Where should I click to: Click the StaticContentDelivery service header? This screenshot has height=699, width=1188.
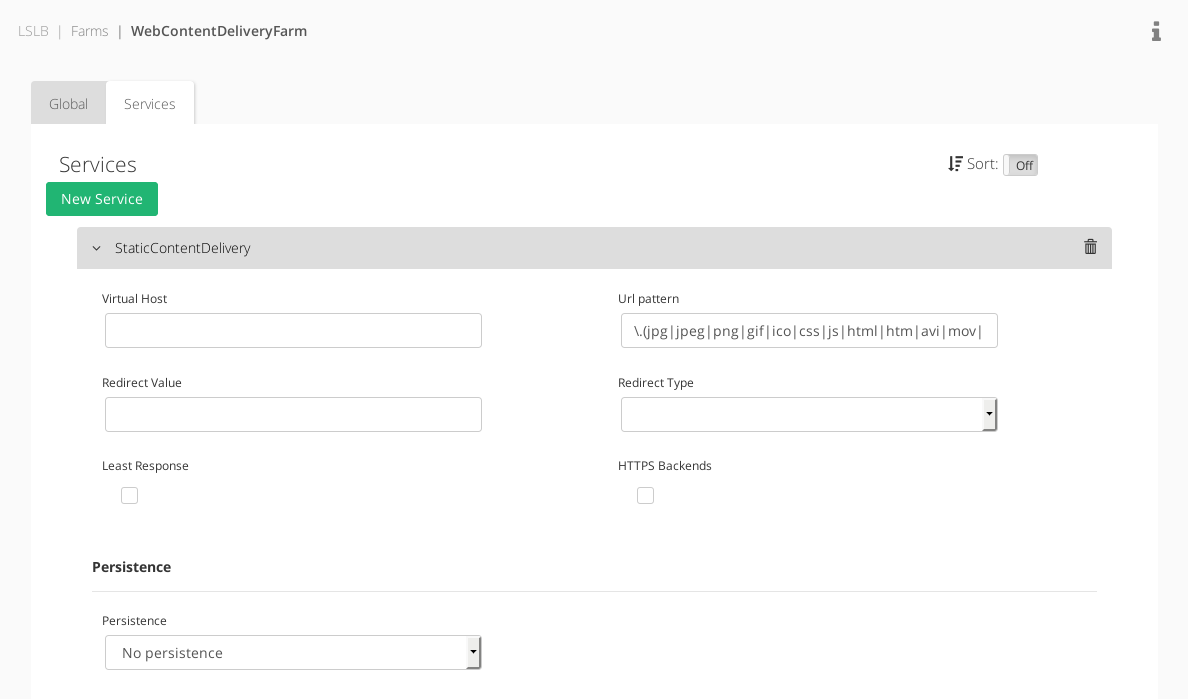[594, 248]
